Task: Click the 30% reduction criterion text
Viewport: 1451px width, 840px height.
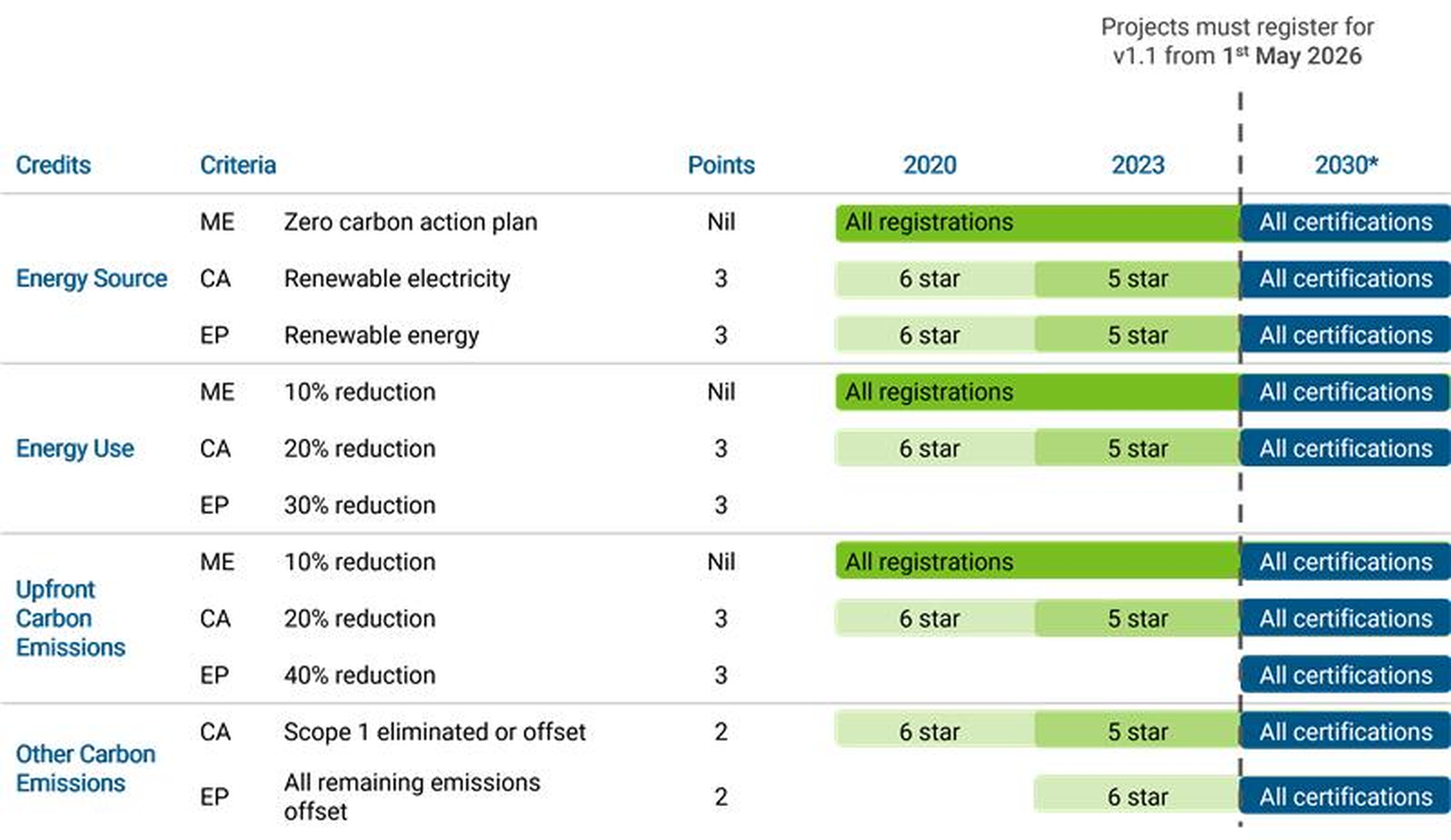Action: [x=360, y=506]
